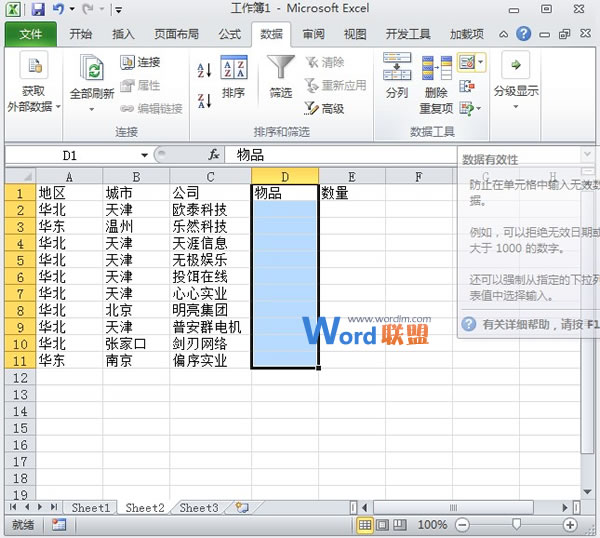Click cell 欧泰科技 in column C

[x=210, y=210]
